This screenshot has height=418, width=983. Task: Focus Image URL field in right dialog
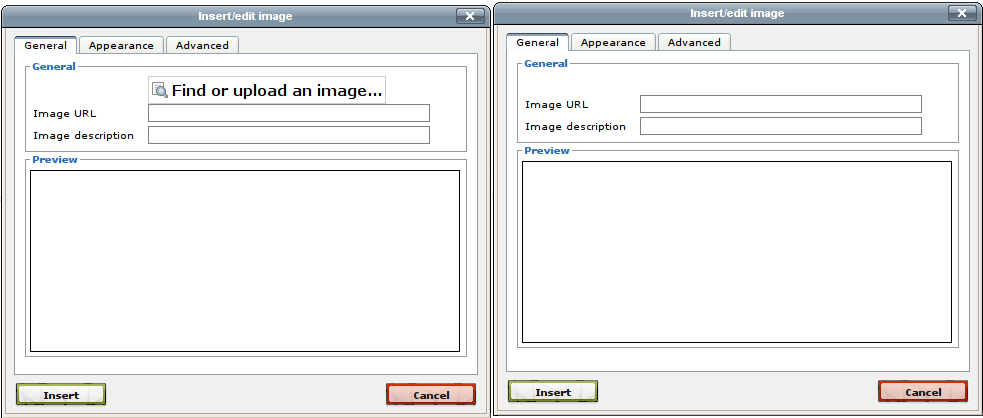coord(781,104)
